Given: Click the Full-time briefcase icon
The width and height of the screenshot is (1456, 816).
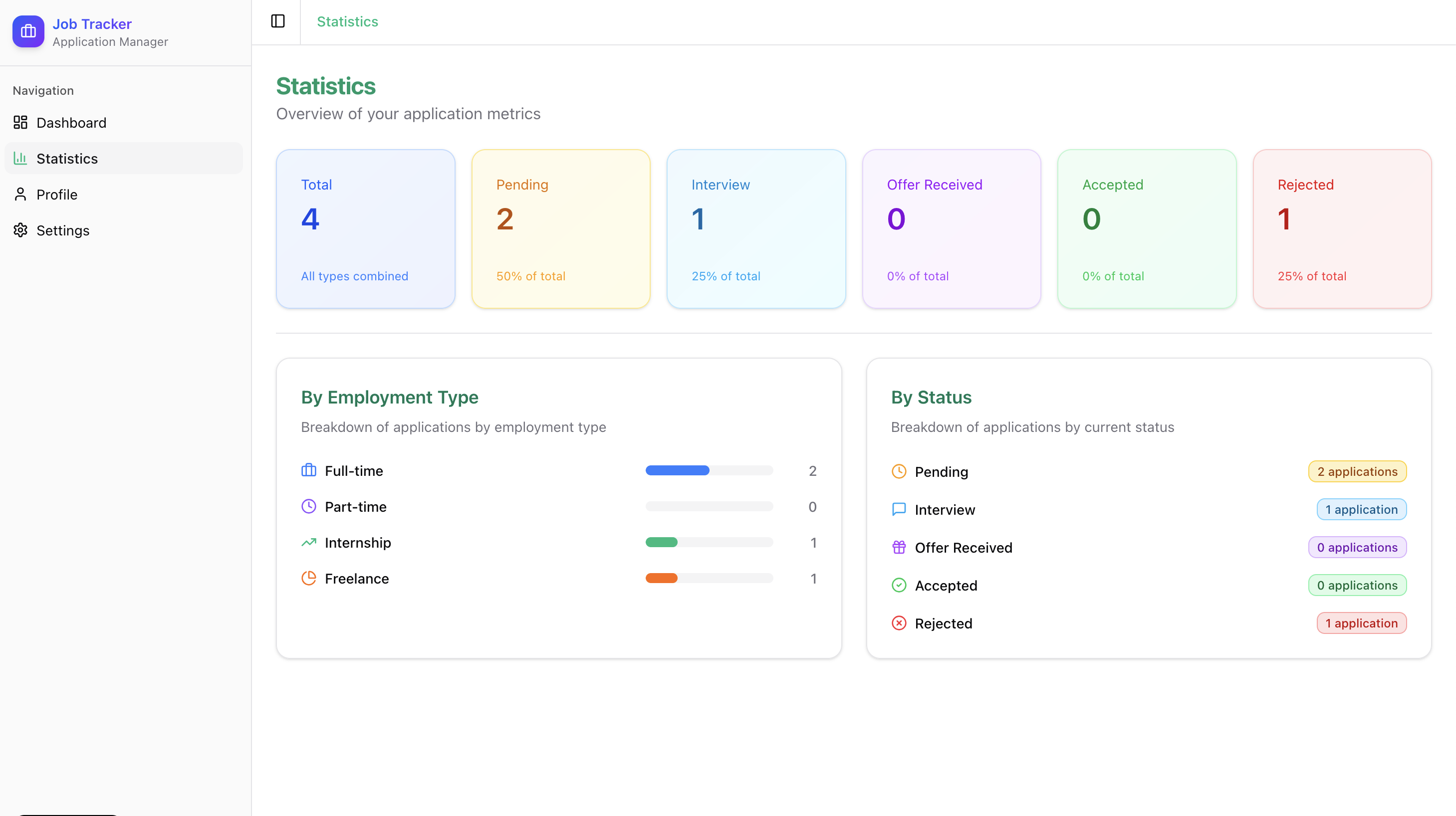Looking at the screenshot, I should (x=308, y=470).
